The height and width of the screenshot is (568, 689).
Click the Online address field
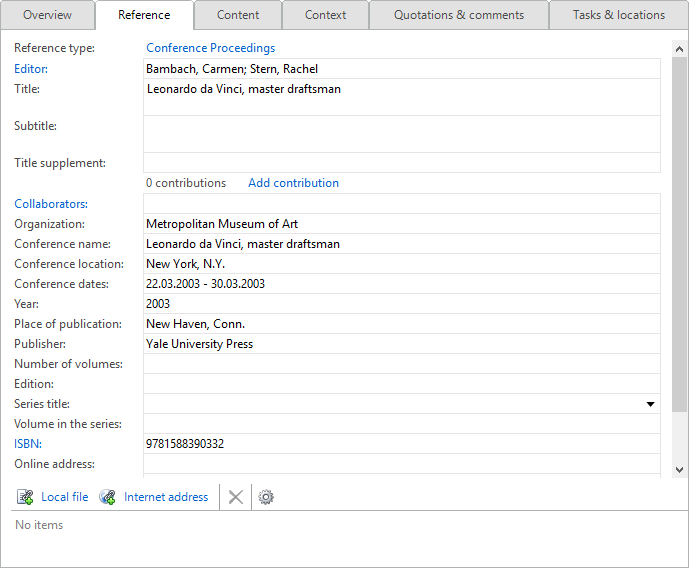(x=402, y=464)
